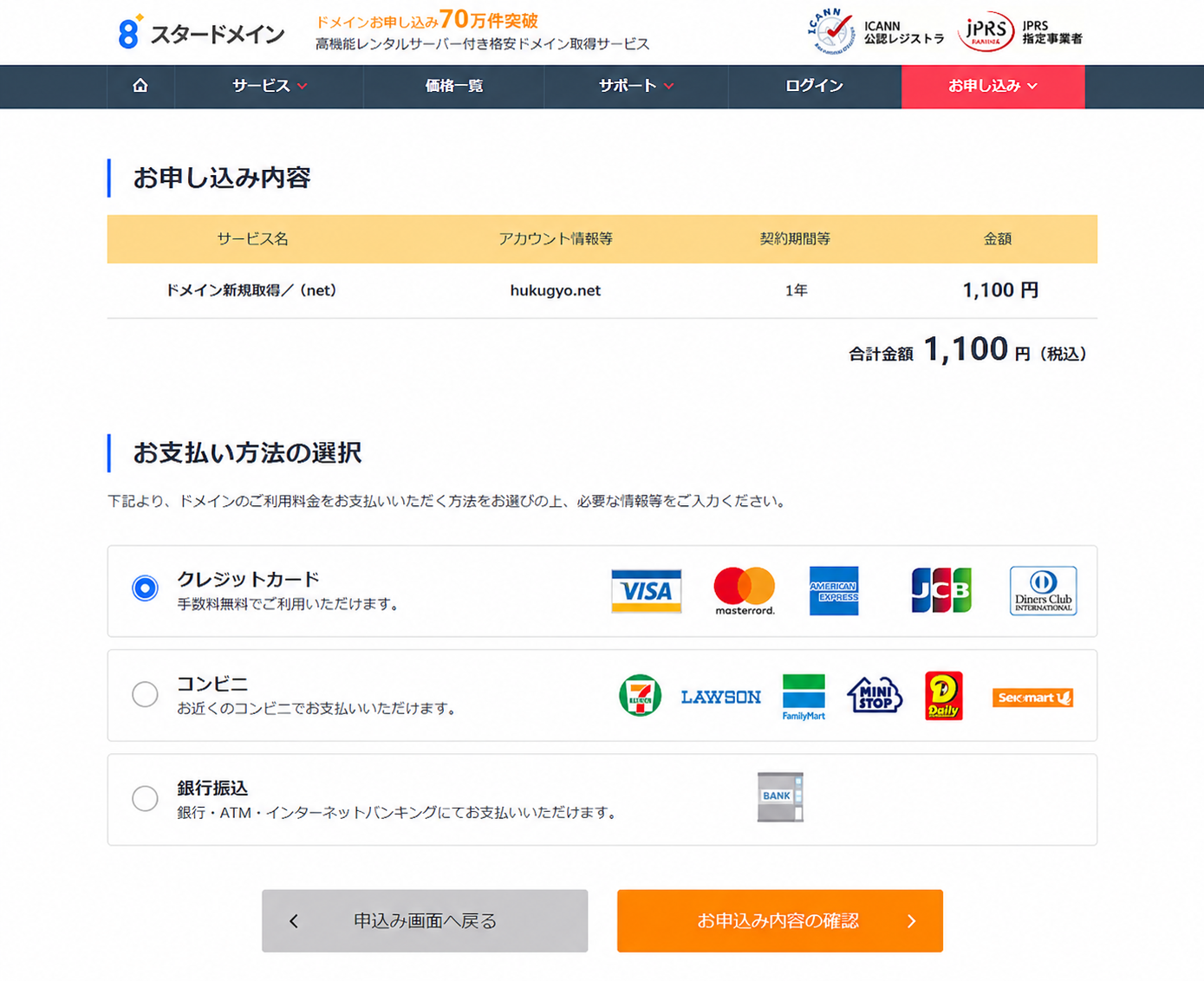Click the Mastercard logo
This screenshot has width=1204, height=981.
(745, 591)
